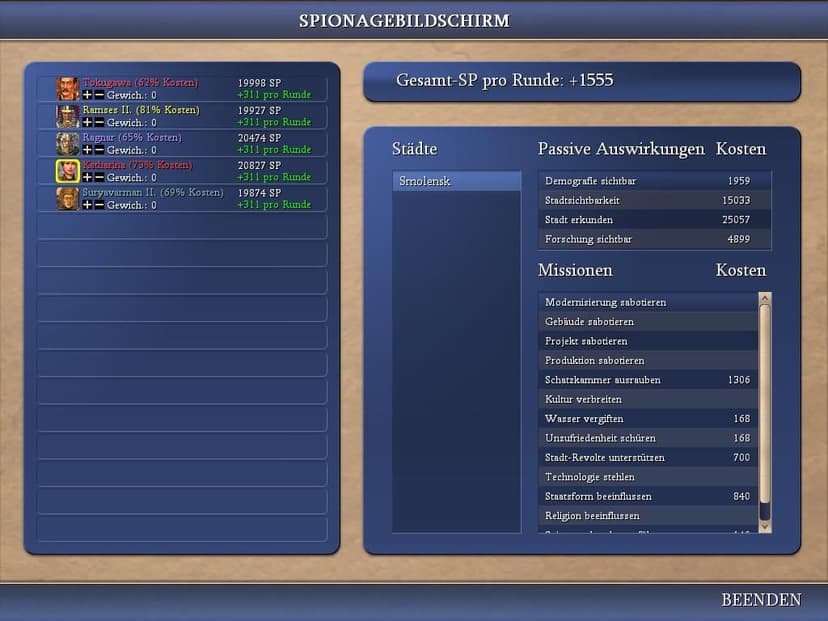The image size is (828, 621).
Task: Select Forschung sichtbar passive effect
Action: click(x=654, y=239)
